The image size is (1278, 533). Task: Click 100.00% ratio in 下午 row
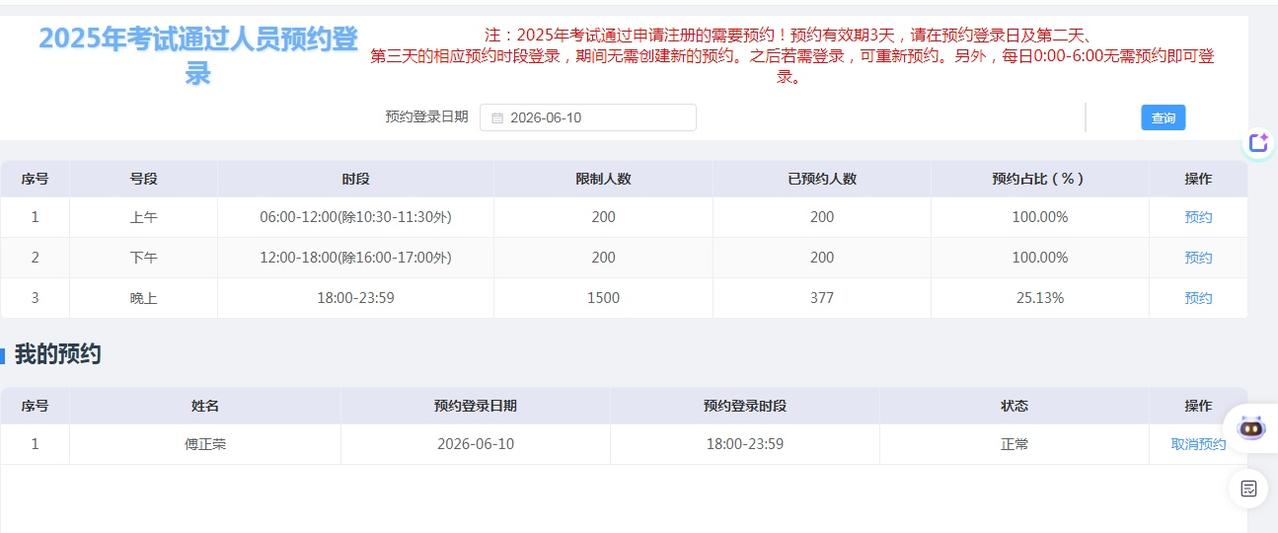1040,258
